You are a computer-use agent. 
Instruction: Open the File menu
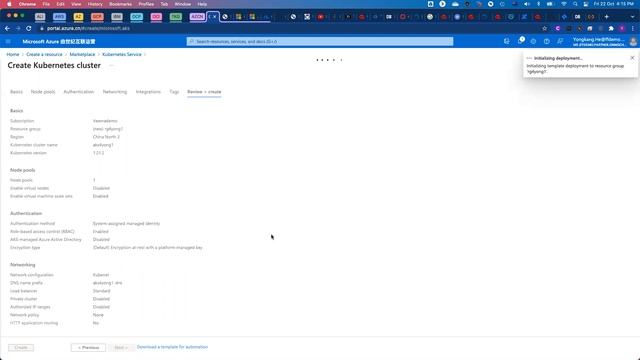coord(46,4)
